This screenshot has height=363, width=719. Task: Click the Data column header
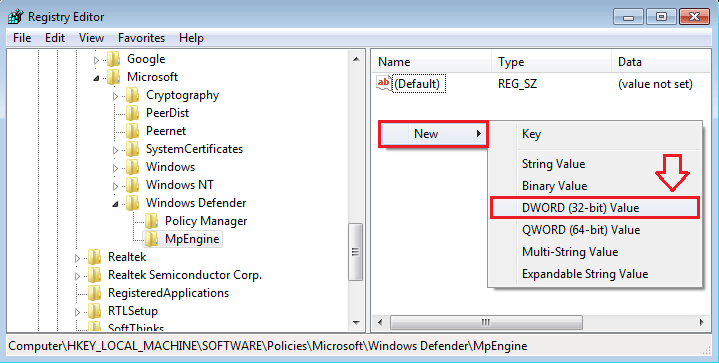[x=661, y=62]
